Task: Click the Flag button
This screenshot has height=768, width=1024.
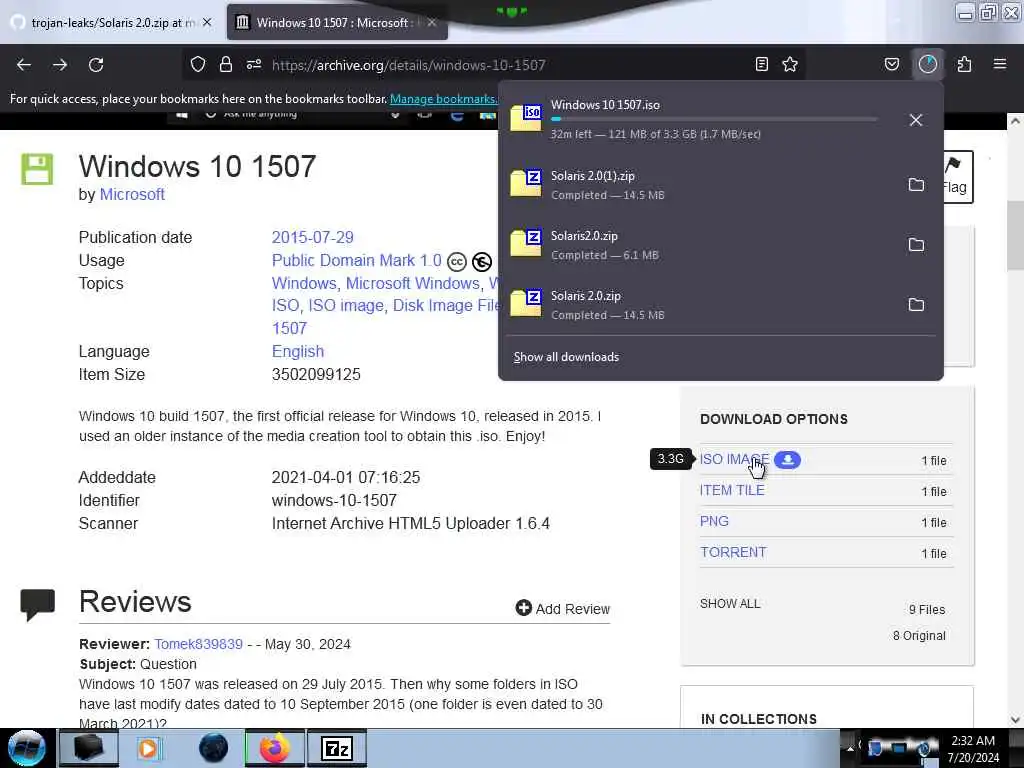Action: tap(957, 177)
